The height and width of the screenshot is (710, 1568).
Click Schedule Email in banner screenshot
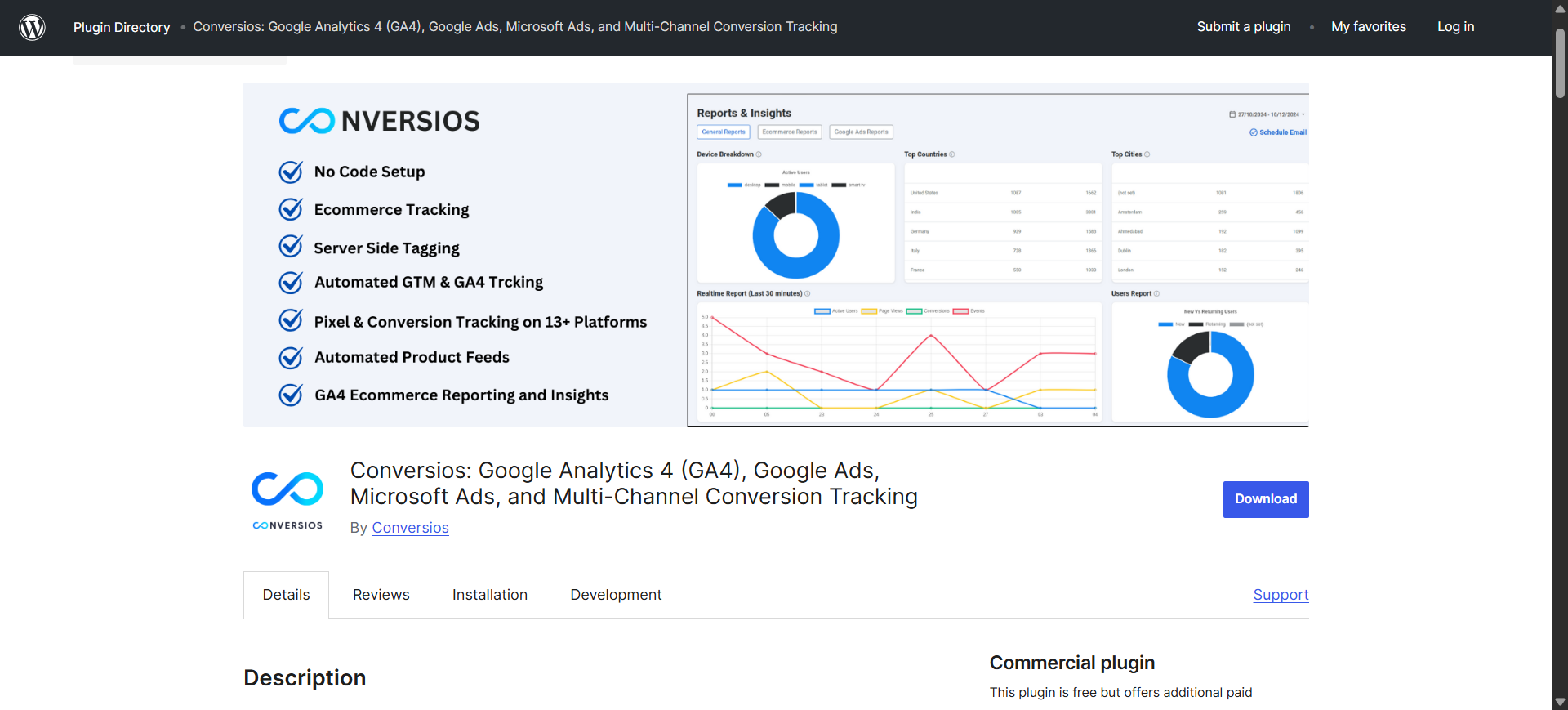1278,132
